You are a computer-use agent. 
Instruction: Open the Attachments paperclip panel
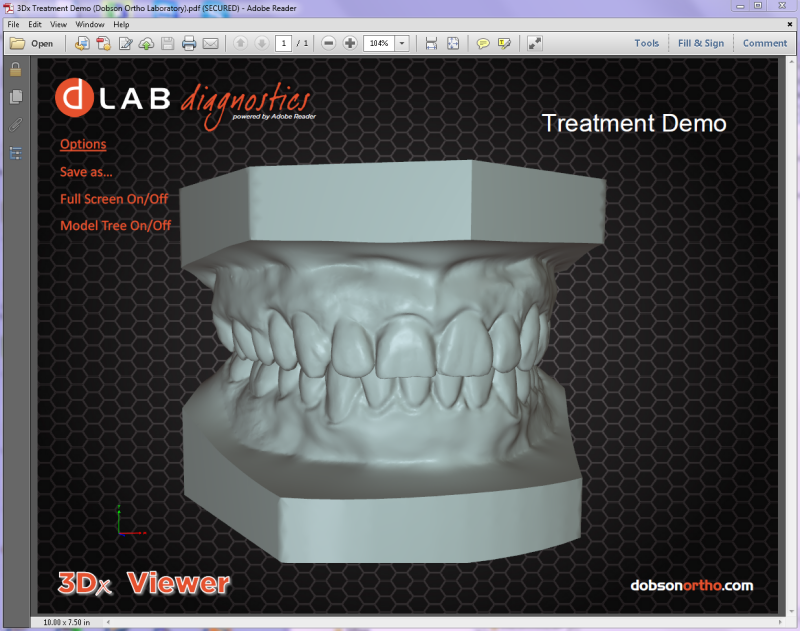[16, 125]
